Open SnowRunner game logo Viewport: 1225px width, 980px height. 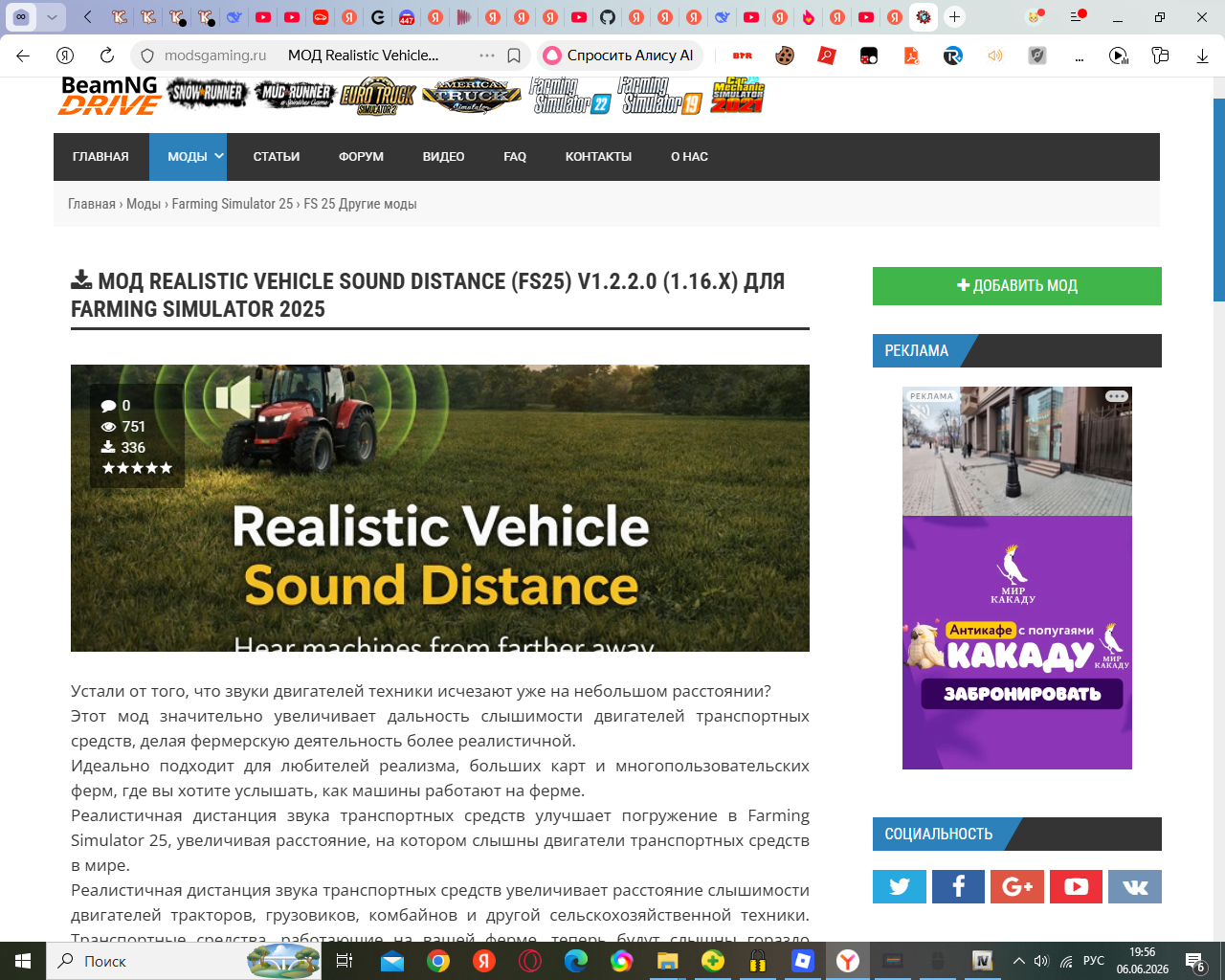(208, 94)
